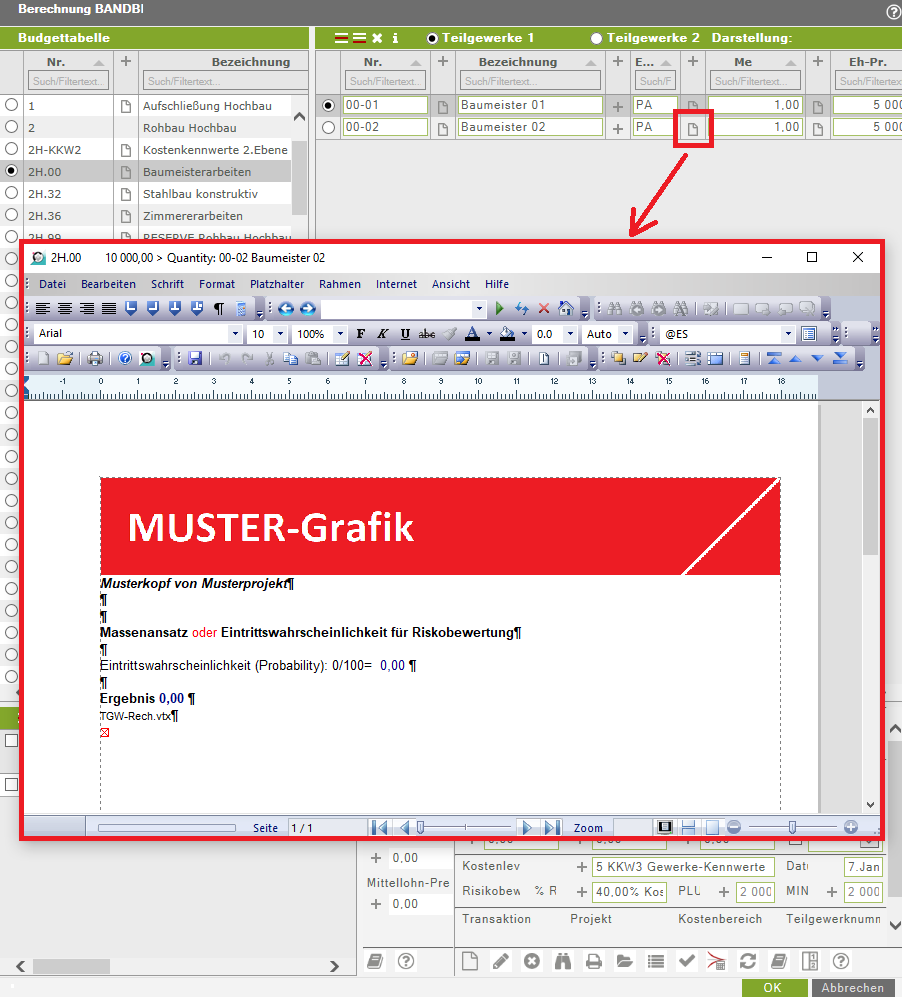This screenshot has width=902, height=997.
Task: Click the printer icon in editor toolbar
Action: coord(94,358)
